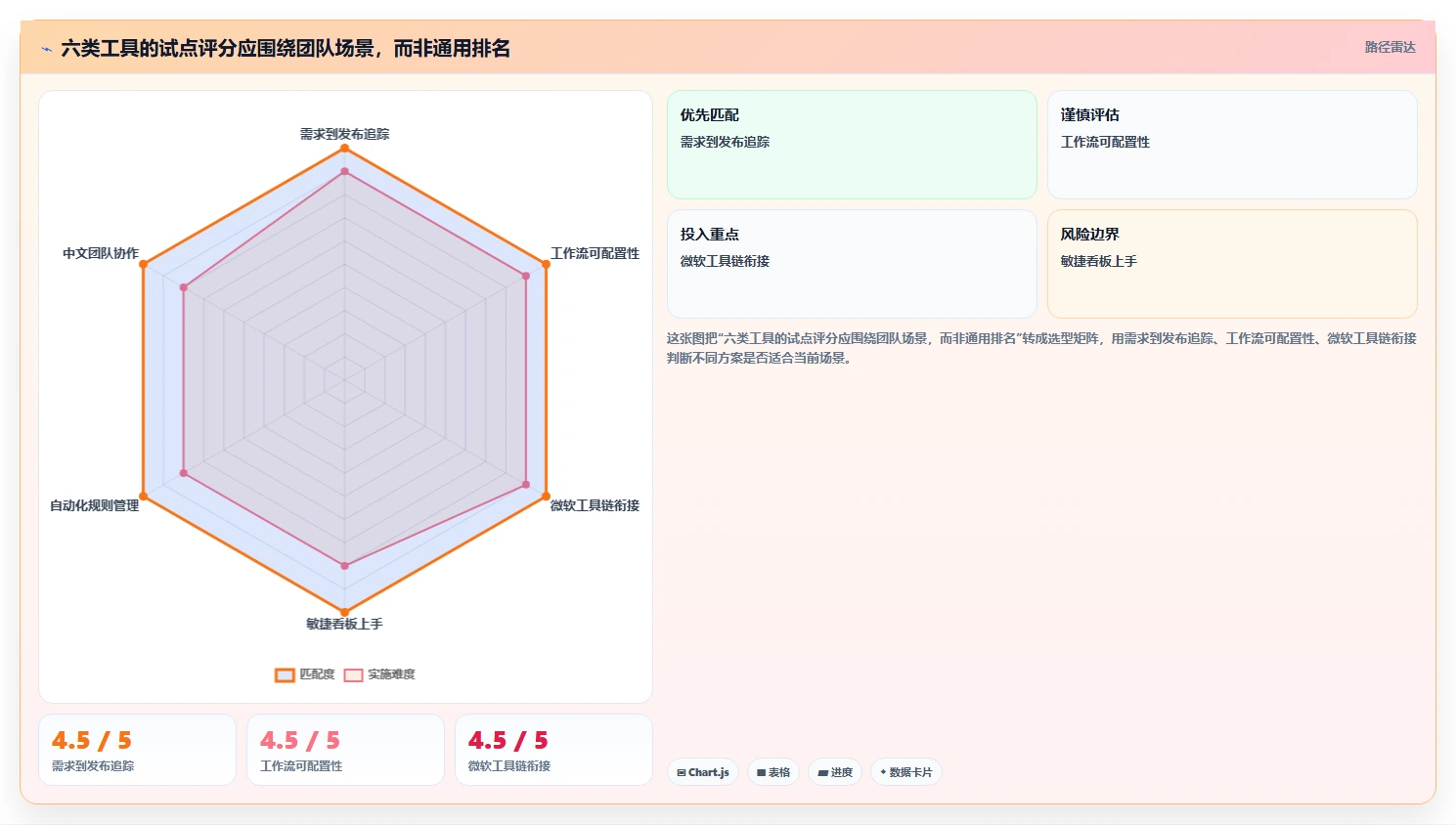Select the 表格 tag chip
1456x825 pixels.
773,772
